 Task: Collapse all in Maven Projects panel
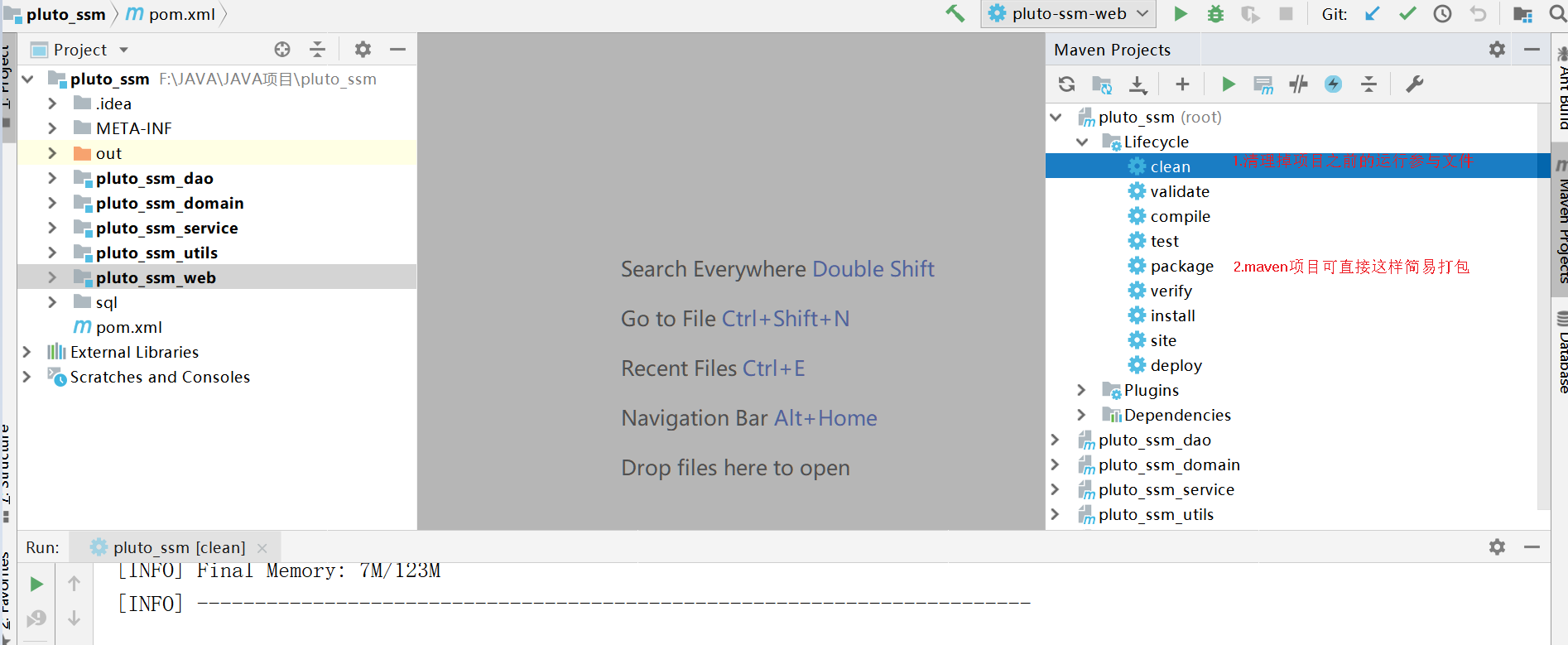pos(1368,84)
